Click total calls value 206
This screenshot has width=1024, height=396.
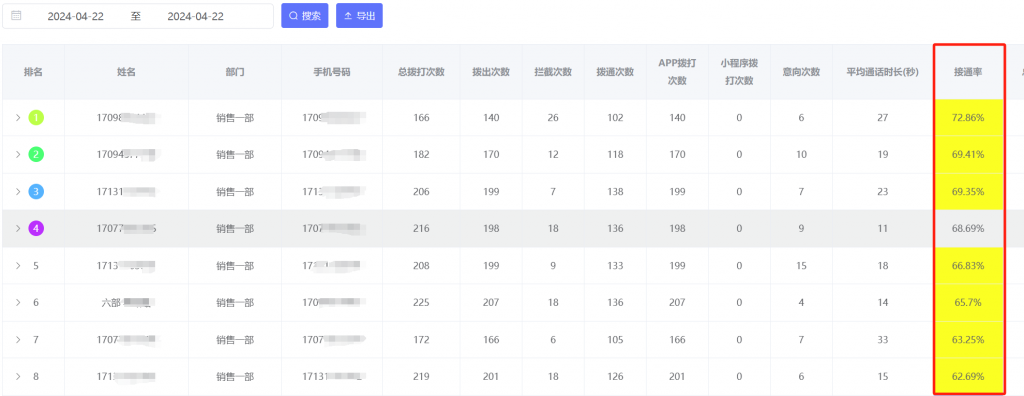pos(421,192)
